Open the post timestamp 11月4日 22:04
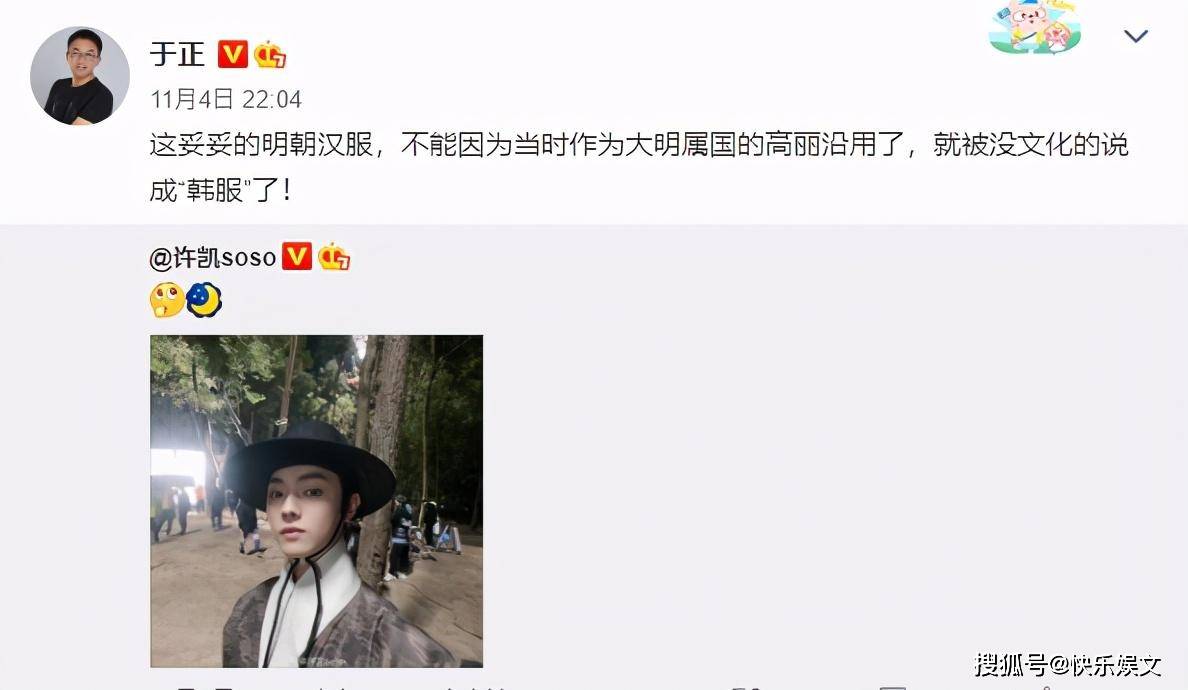Viewport: 1188px width, 690px height. pos(226,99)
